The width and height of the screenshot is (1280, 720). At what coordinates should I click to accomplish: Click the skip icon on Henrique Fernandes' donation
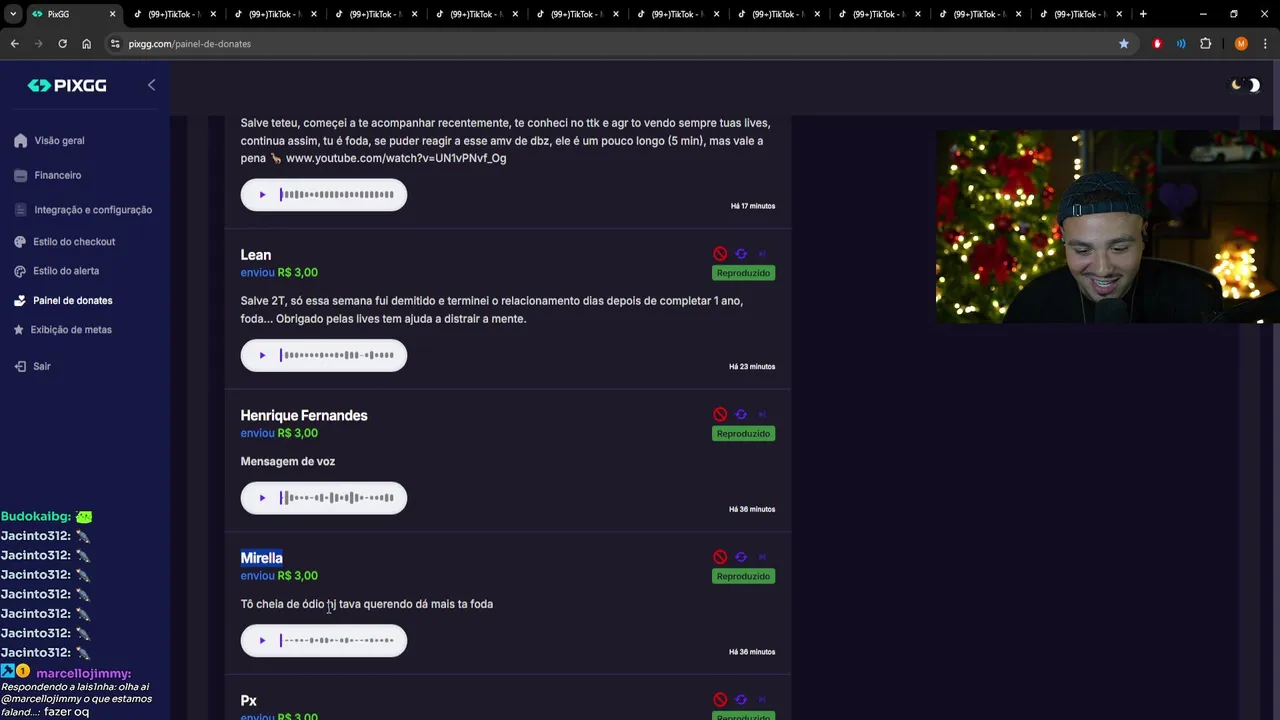point(762,414)
